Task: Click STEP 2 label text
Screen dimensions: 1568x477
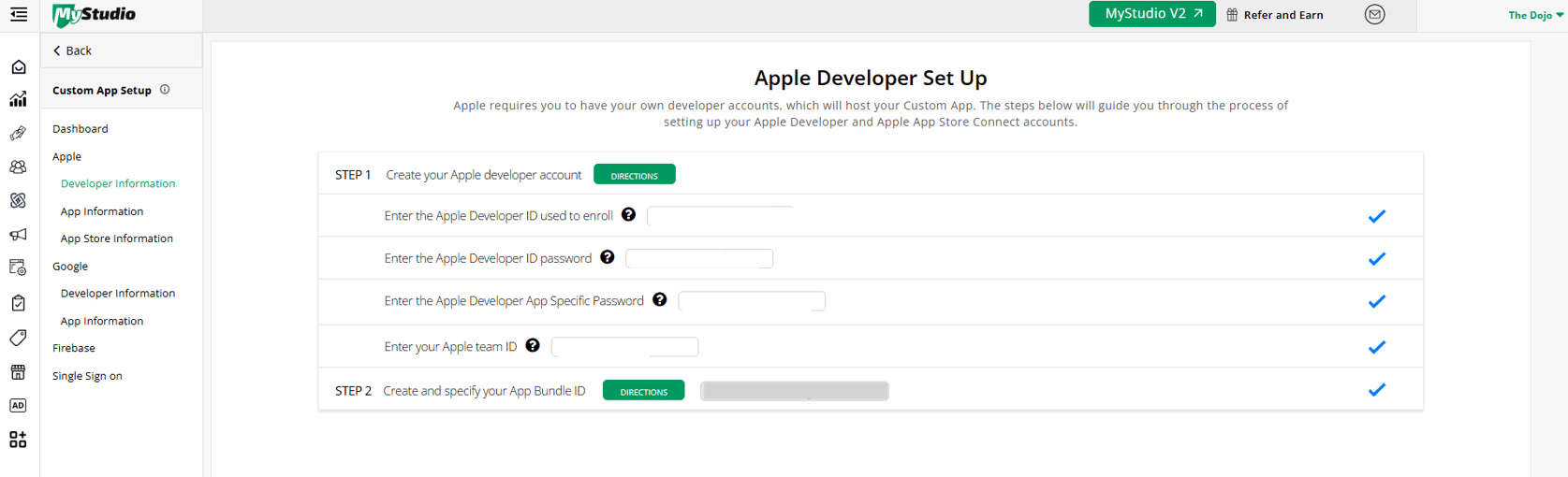Action: tap(353, 391)
